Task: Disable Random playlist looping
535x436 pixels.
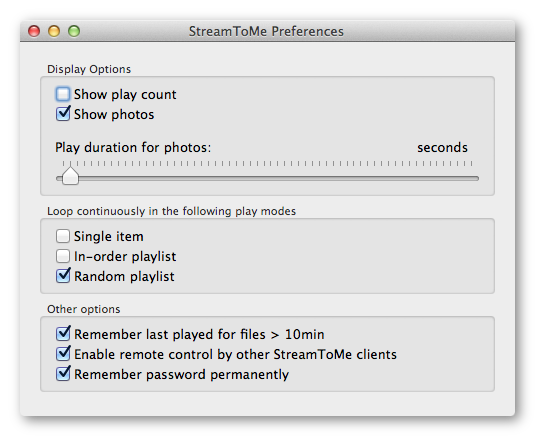Action: coord(63,276)
